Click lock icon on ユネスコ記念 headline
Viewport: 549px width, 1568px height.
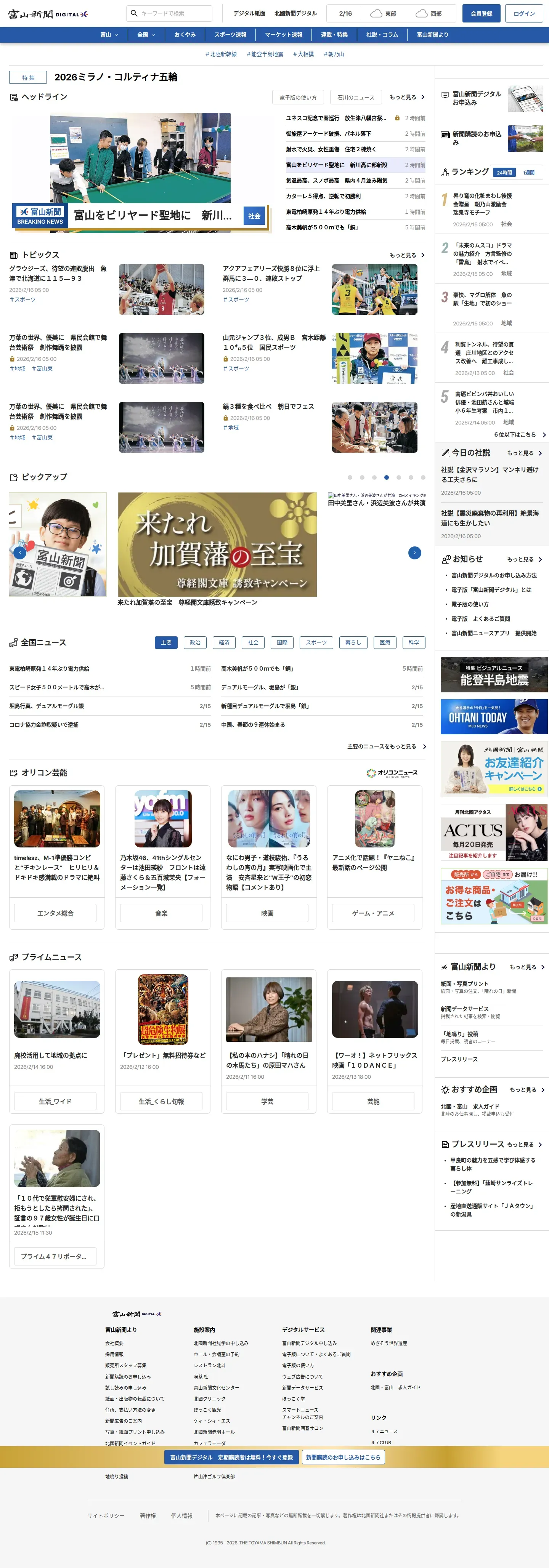coord(397,118)
